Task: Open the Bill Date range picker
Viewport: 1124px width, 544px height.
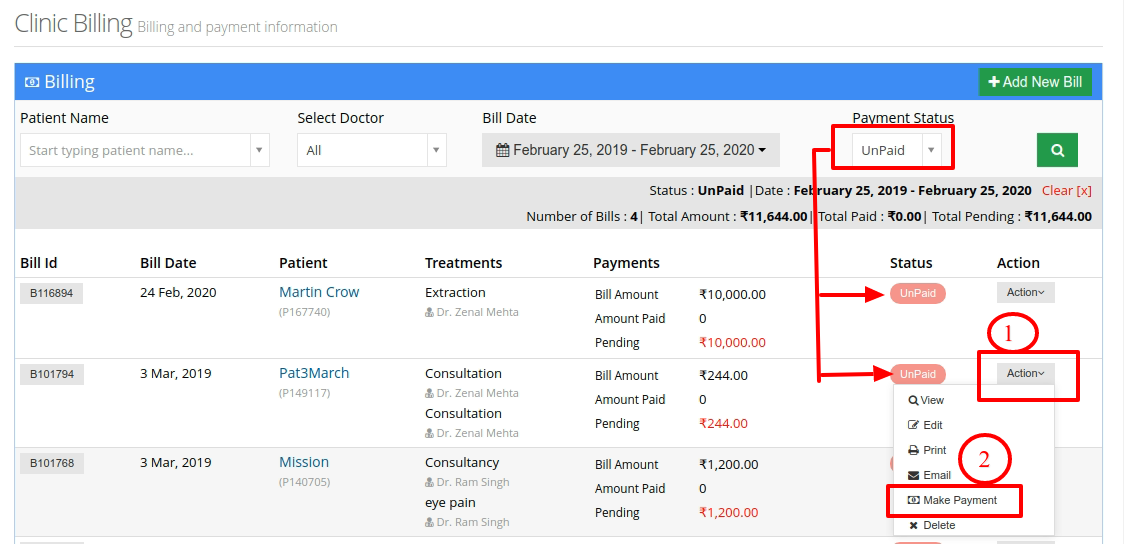Action: tap(631, 151)
